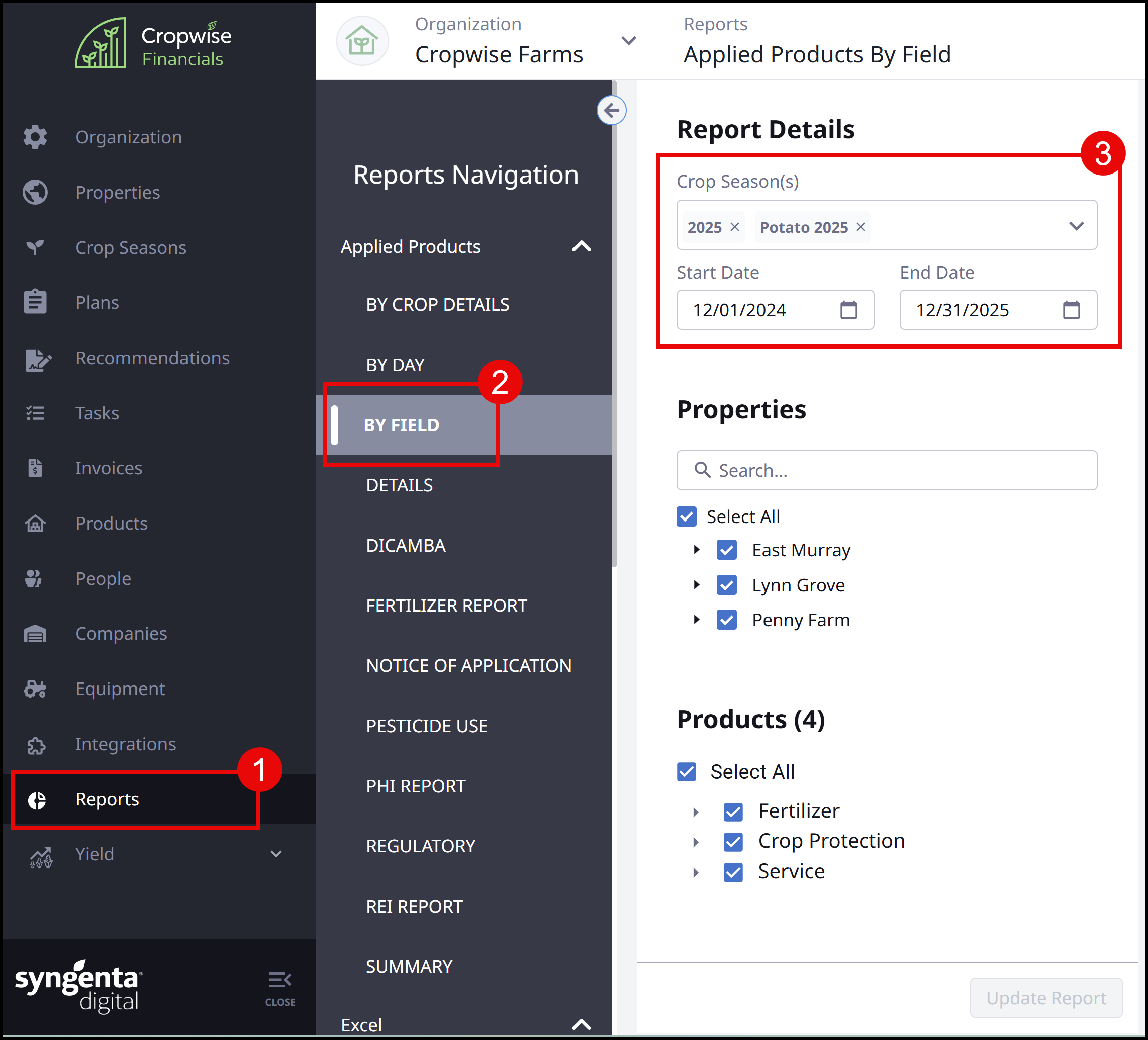Open the Organization dropdown chevron
Image resolution: width=1148 pixels, height=1040 pixels.
(628, 41)
